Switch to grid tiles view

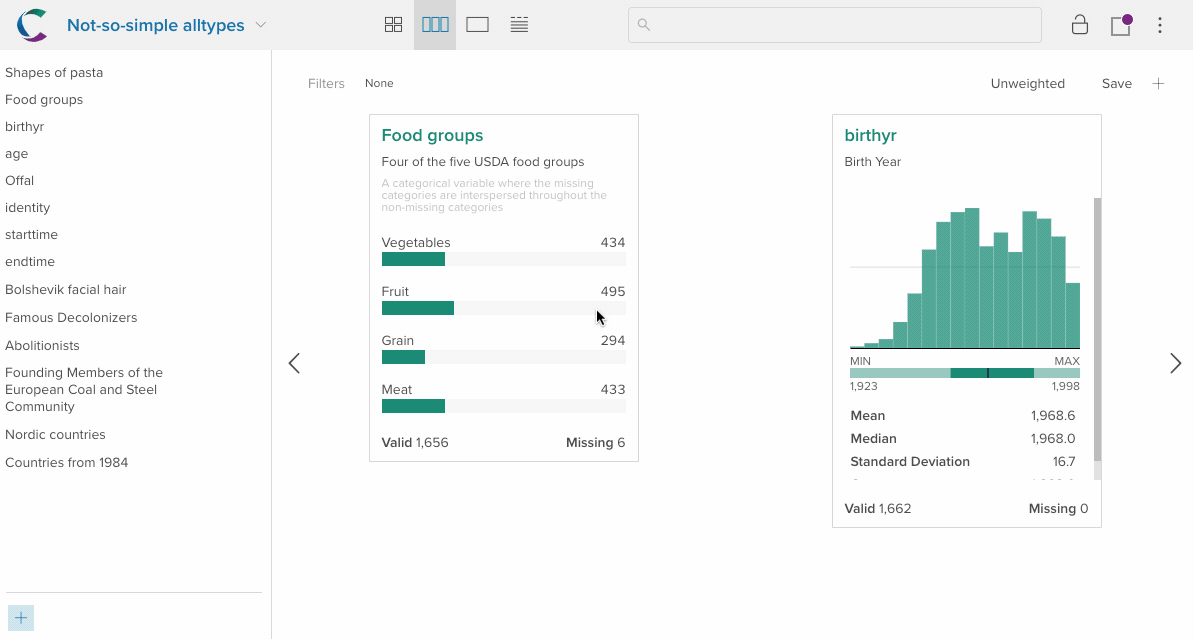393,25
